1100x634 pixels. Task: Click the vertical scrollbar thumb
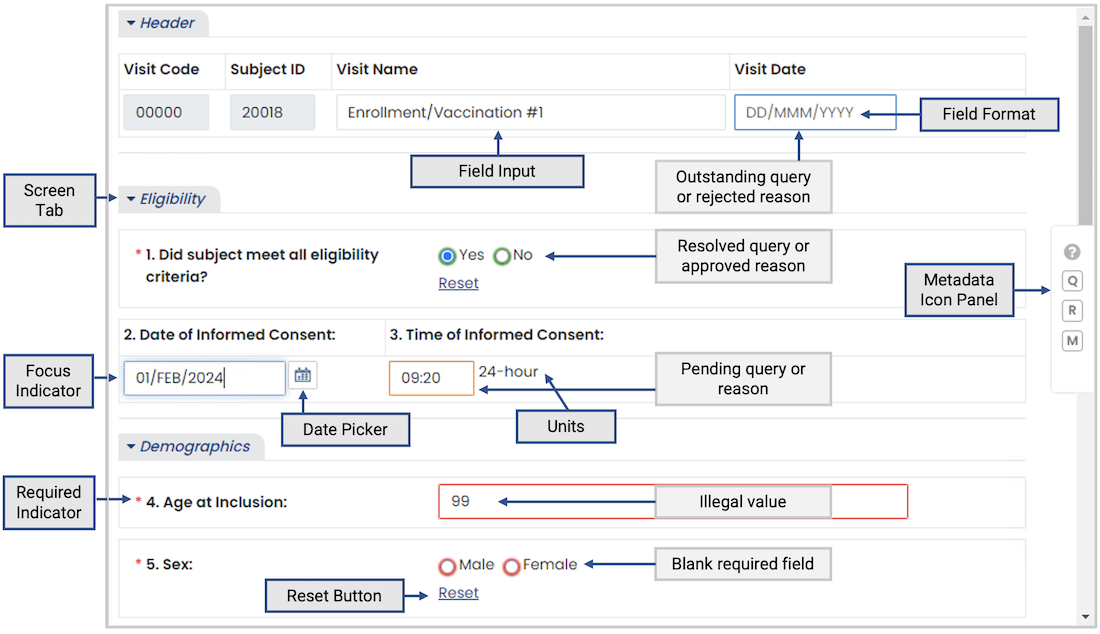[x=1085, y=126]
